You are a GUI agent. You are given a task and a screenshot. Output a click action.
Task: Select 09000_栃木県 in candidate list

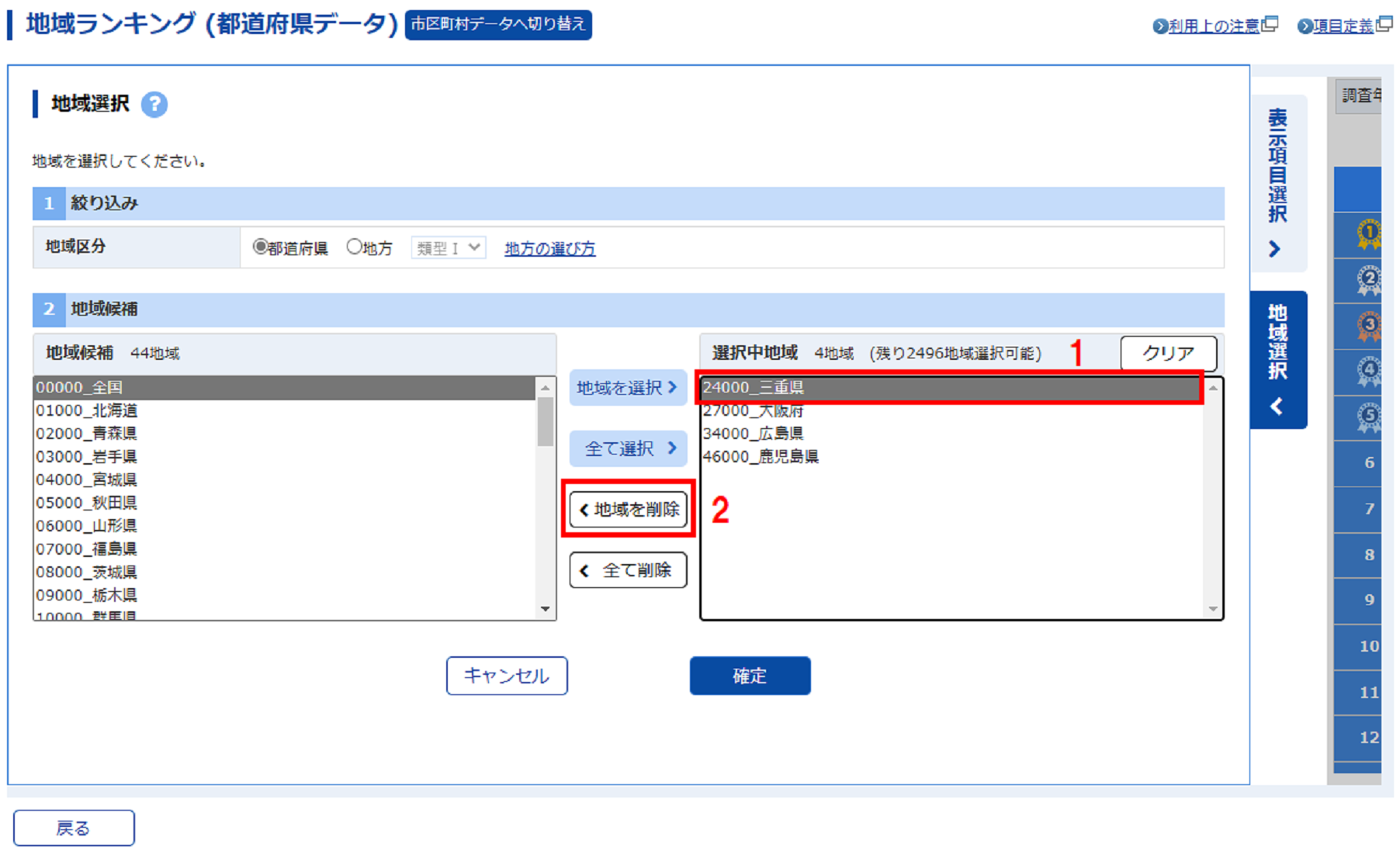(285, 595)
